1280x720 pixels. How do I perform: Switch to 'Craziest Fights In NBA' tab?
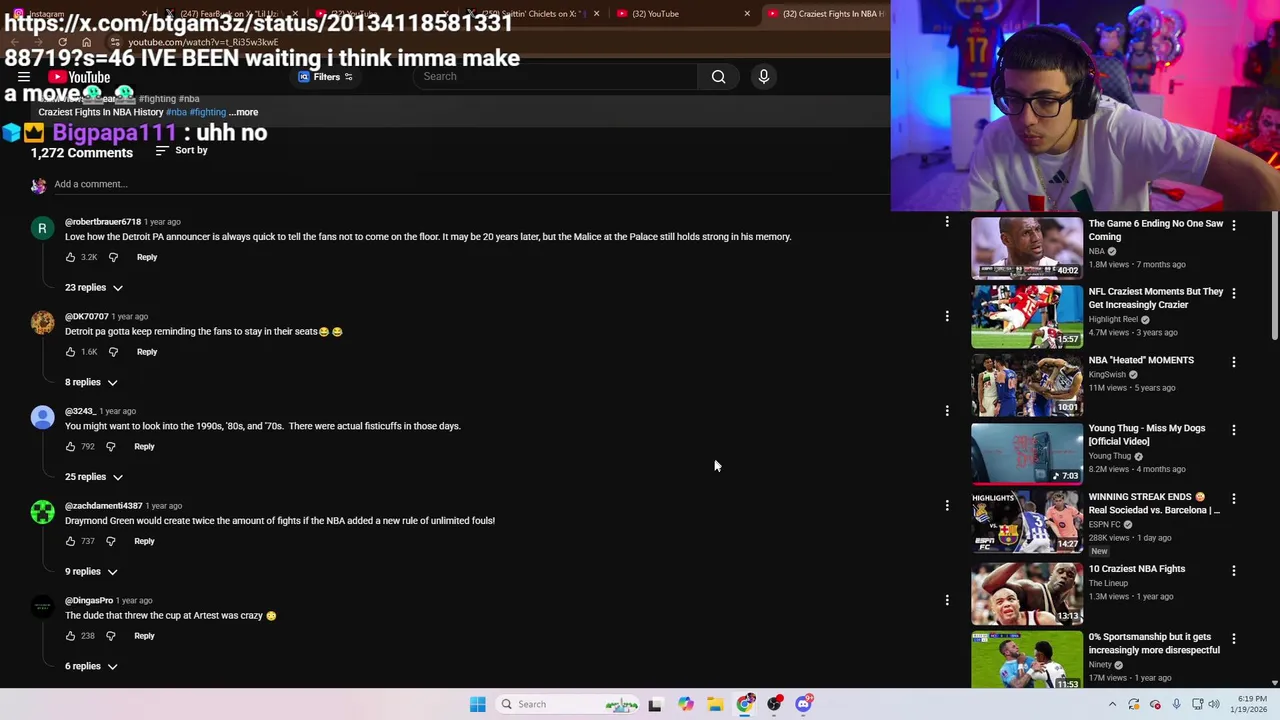828,14
